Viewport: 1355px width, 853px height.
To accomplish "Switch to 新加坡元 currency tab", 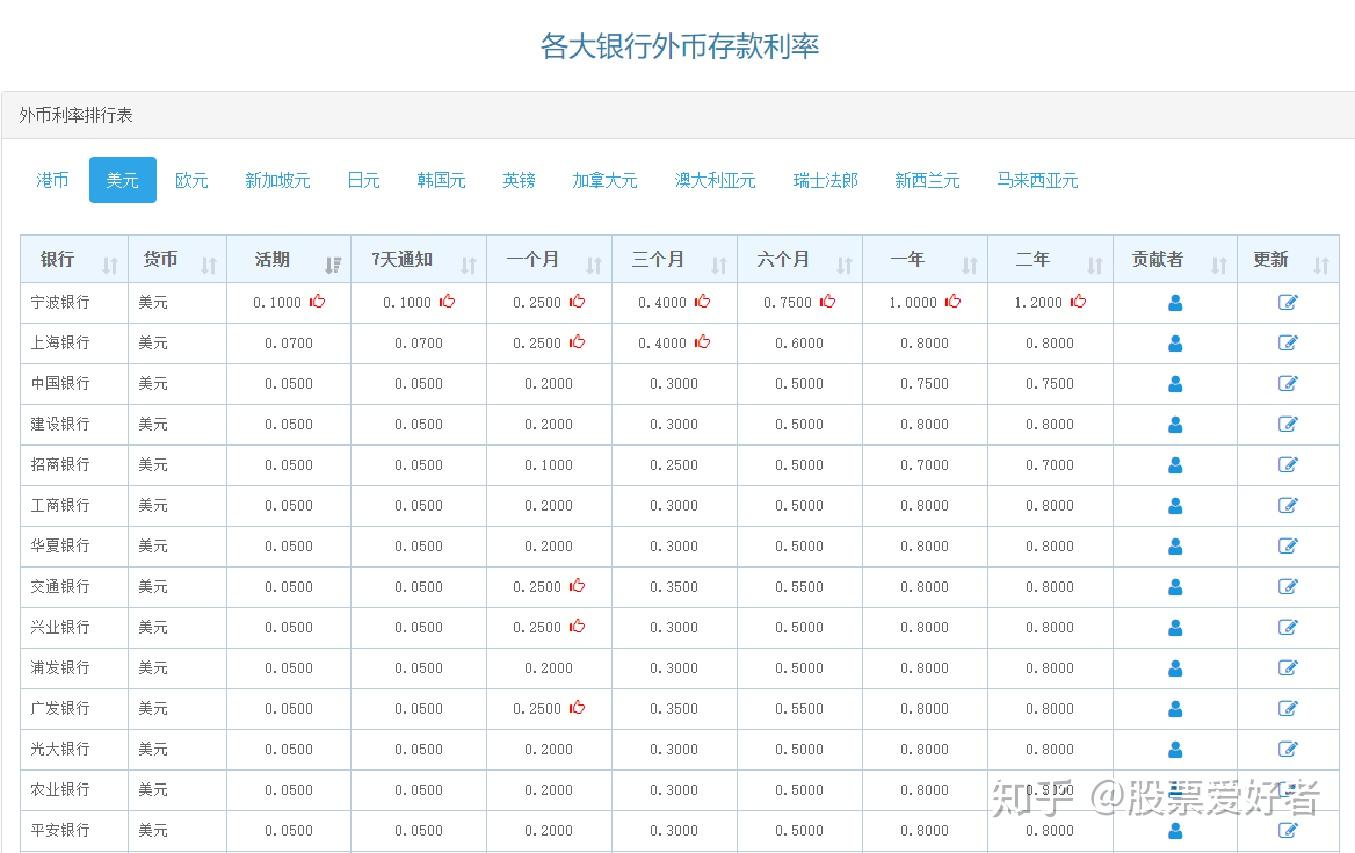I will pos(278,180).
